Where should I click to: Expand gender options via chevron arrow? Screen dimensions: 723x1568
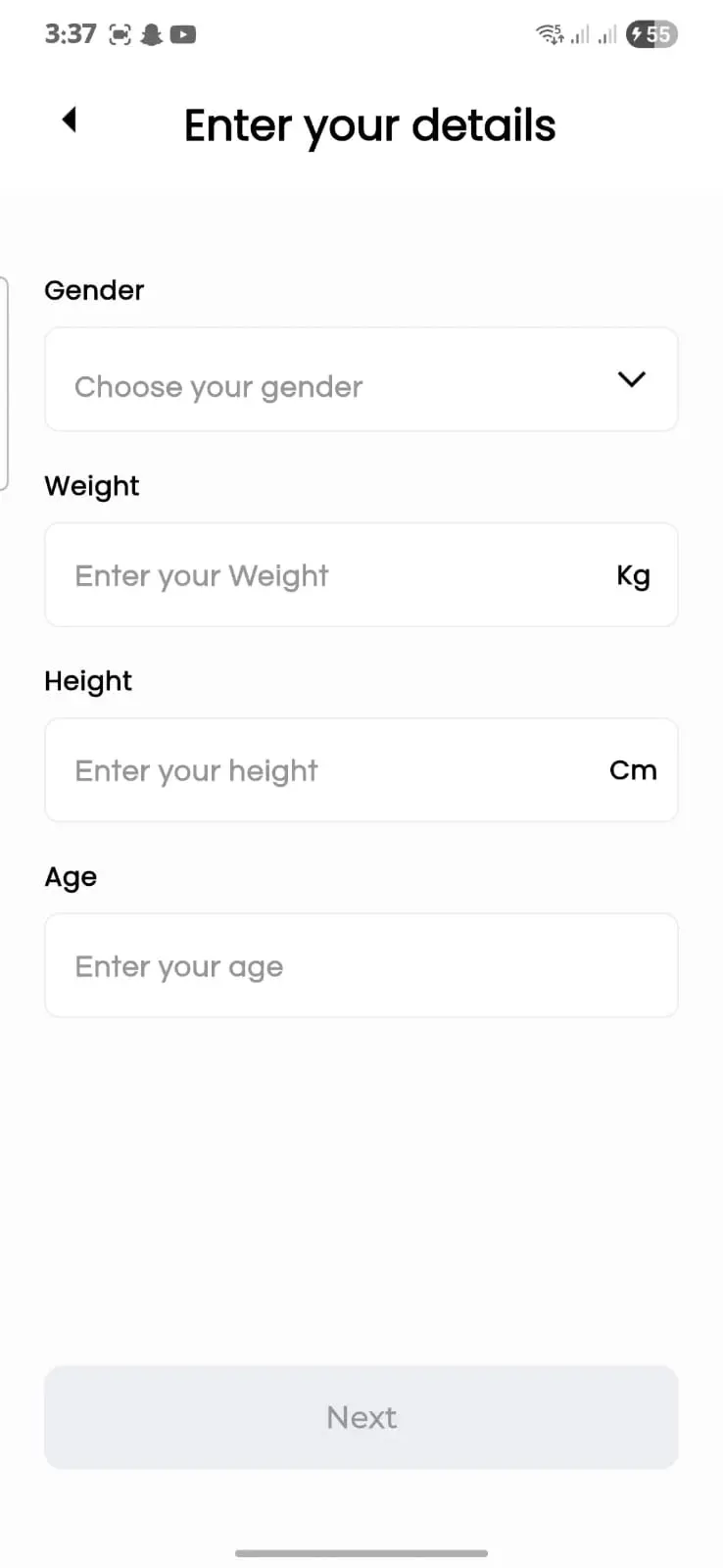(632, 379)
